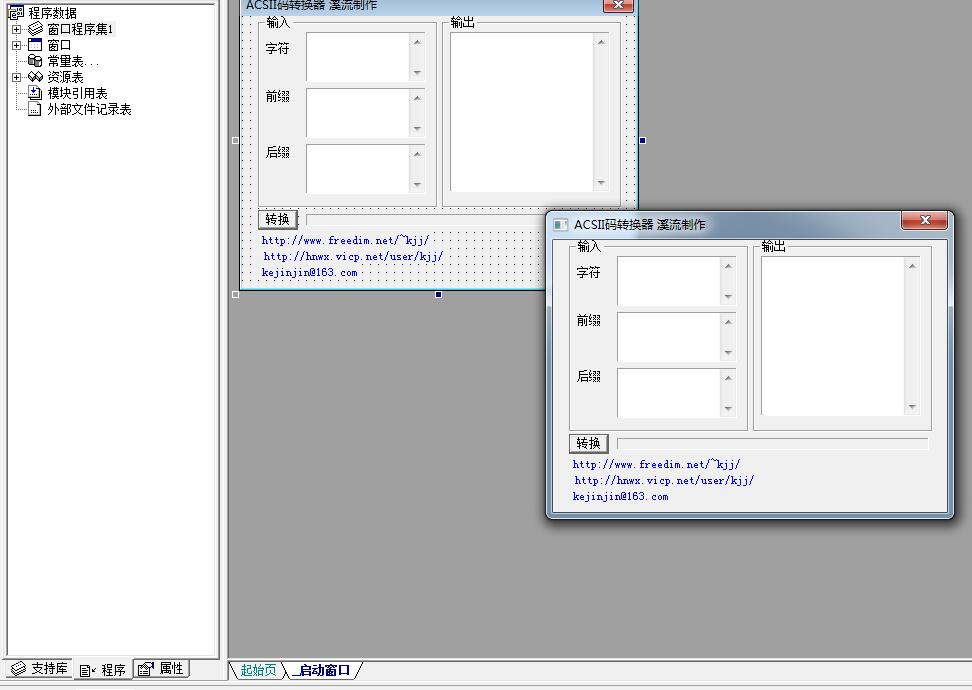972x690 pixels.
Task: Click the running window's title bar app icon
Action: point(560,225)
